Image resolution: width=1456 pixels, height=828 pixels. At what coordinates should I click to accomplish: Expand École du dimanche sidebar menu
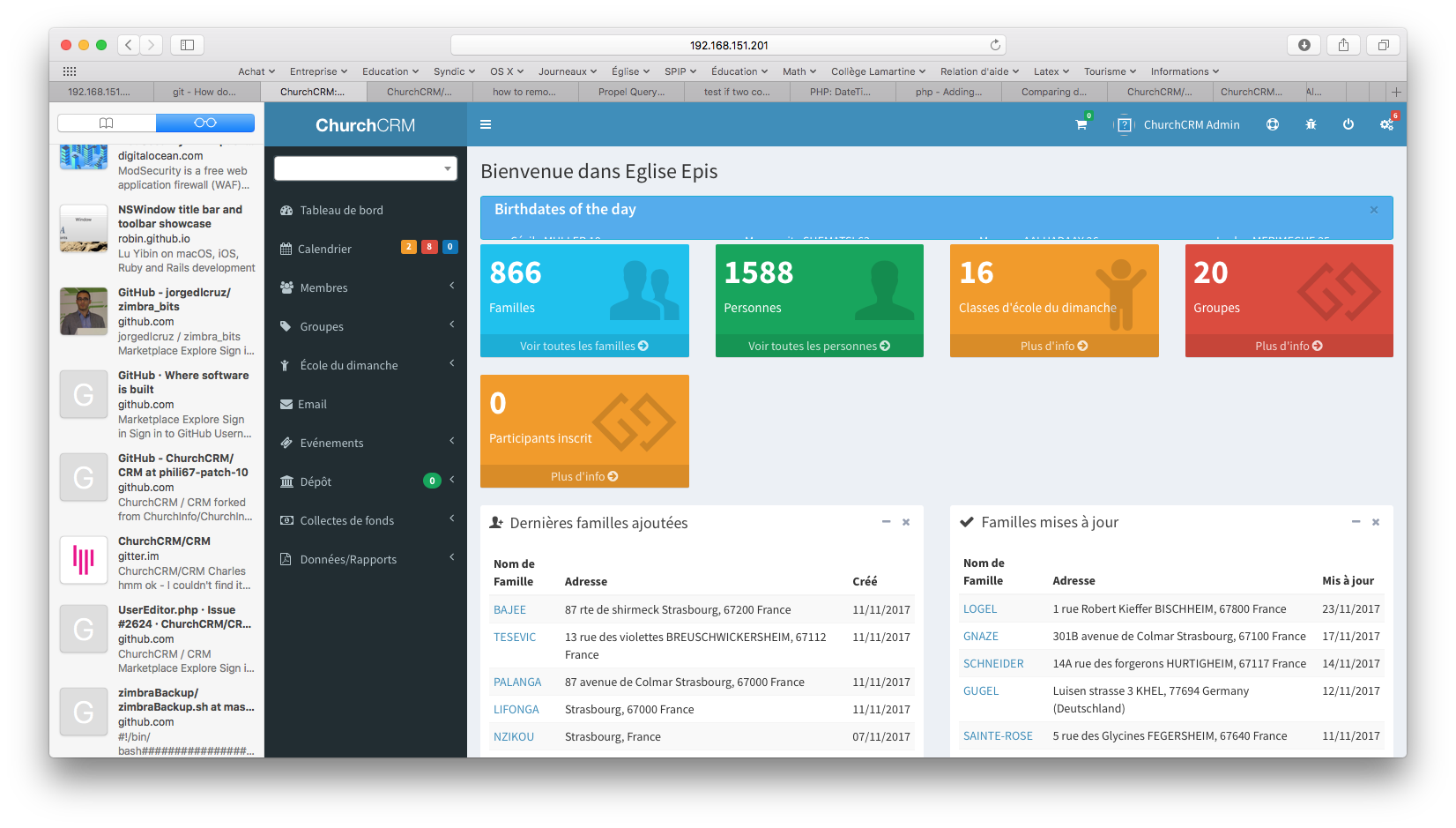point(366,365)
